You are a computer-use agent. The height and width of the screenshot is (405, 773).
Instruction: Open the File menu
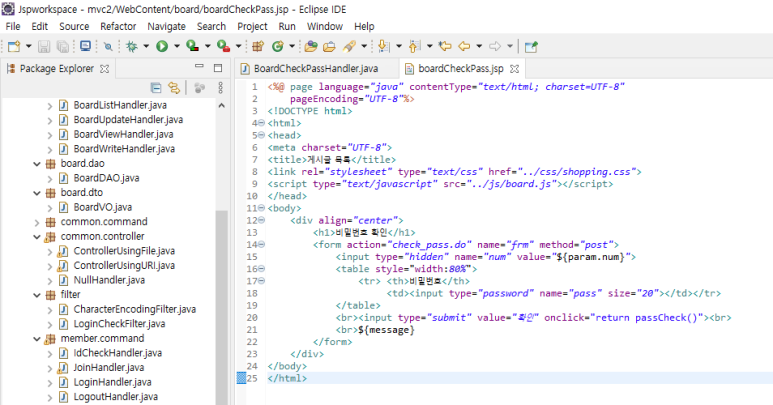coord(13,26)
